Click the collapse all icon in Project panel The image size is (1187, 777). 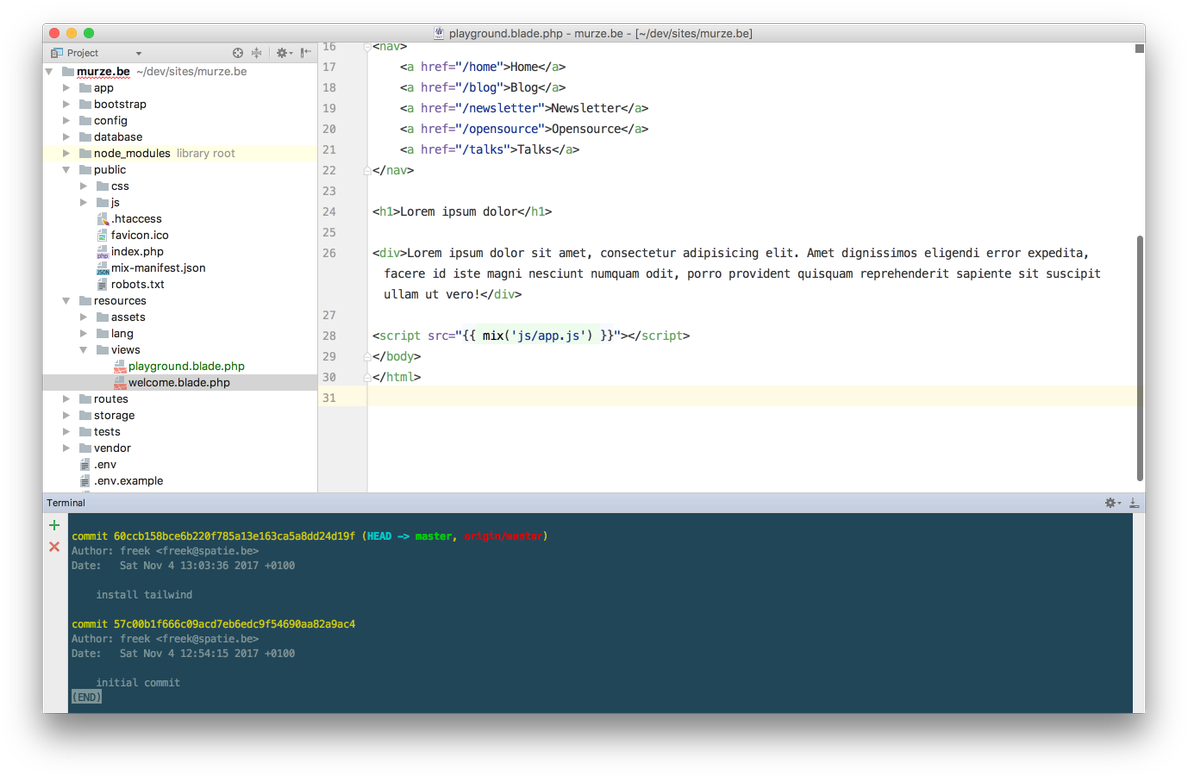coord(257,53)
